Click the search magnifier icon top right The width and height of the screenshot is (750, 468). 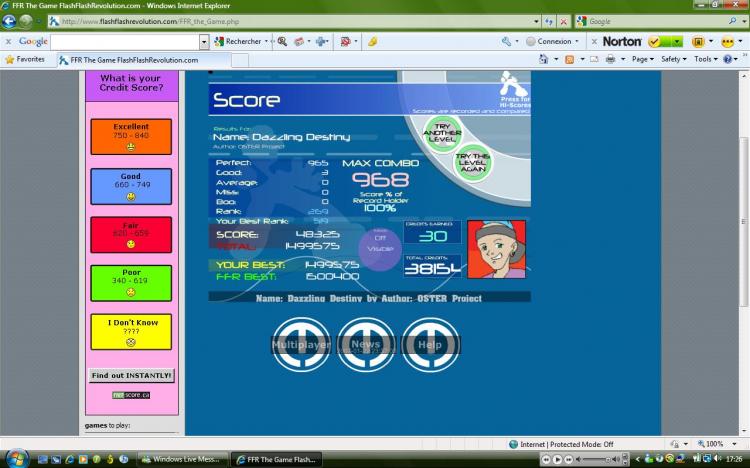(732, 22)
